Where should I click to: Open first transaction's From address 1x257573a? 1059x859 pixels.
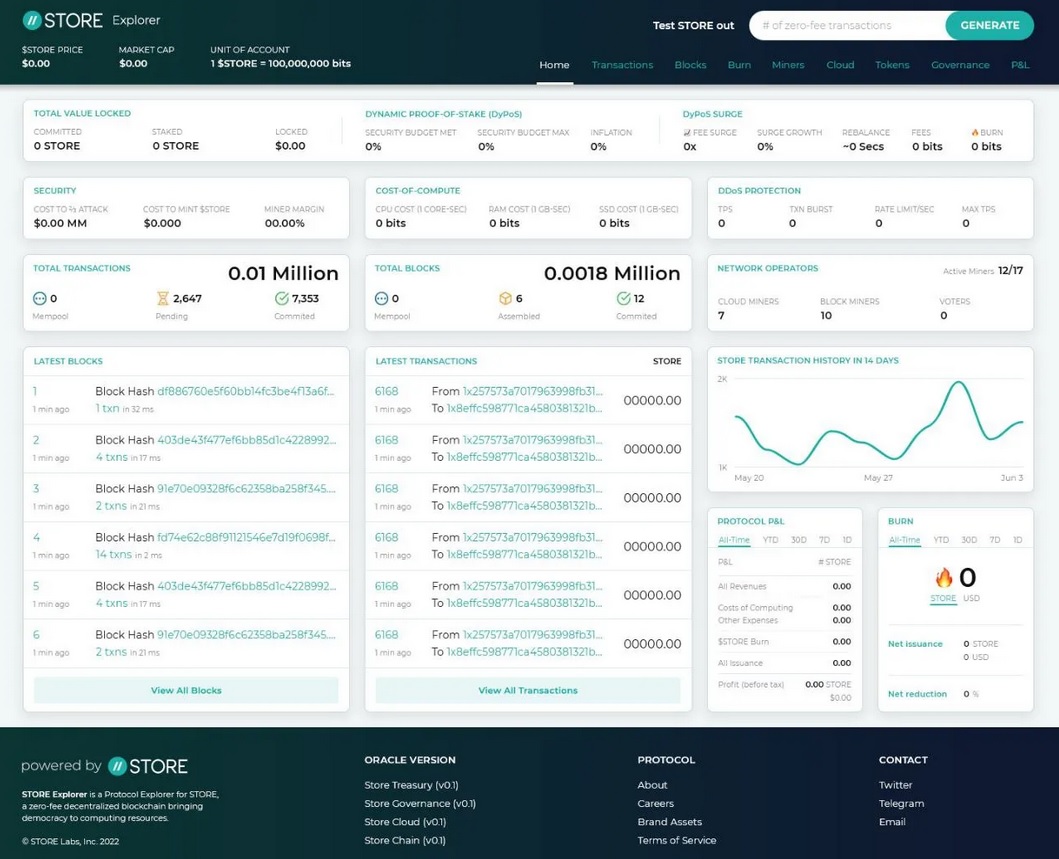pos(533,392)
